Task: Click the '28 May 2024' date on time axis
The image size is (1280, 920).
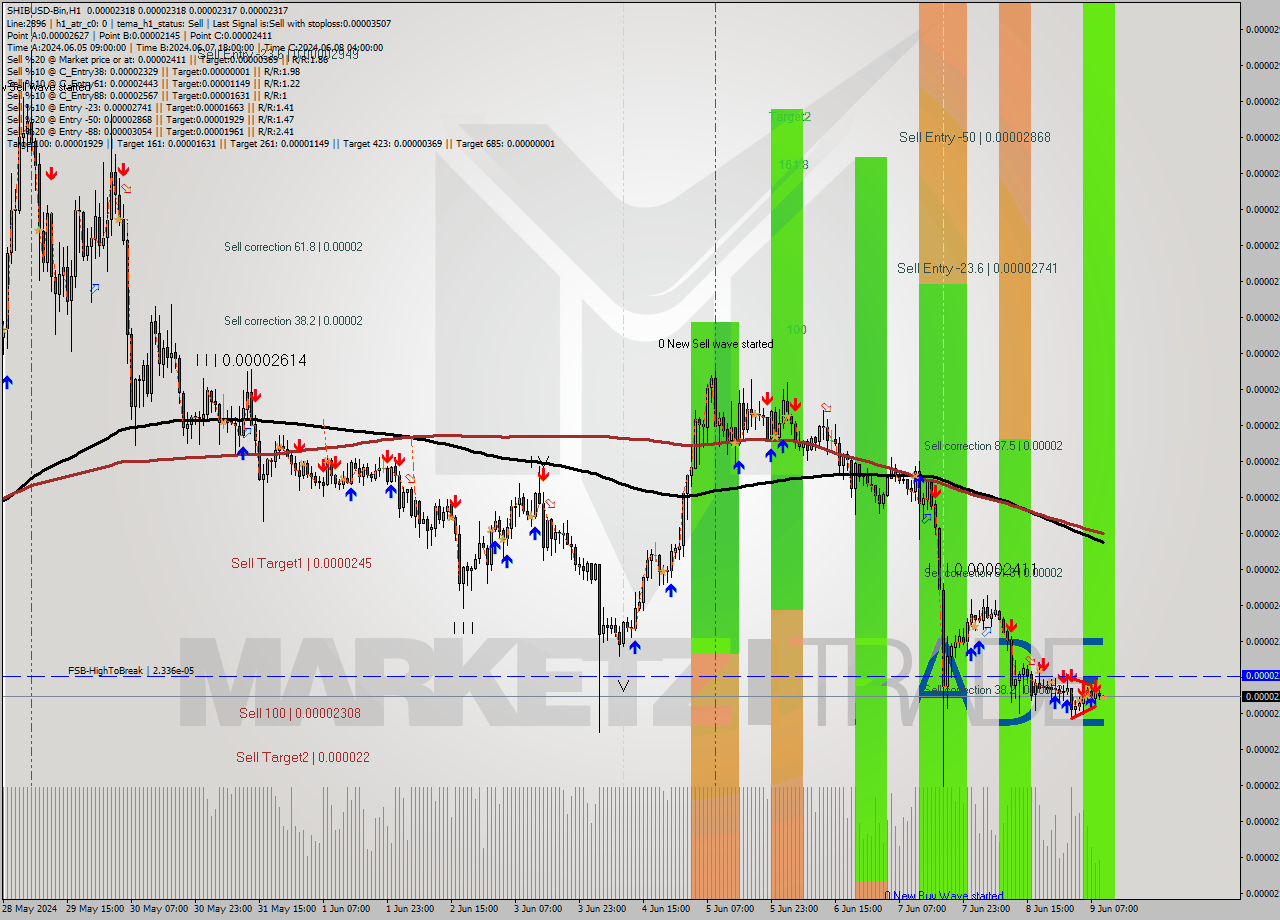Action: pyautogui.click(x=29, y=909)
